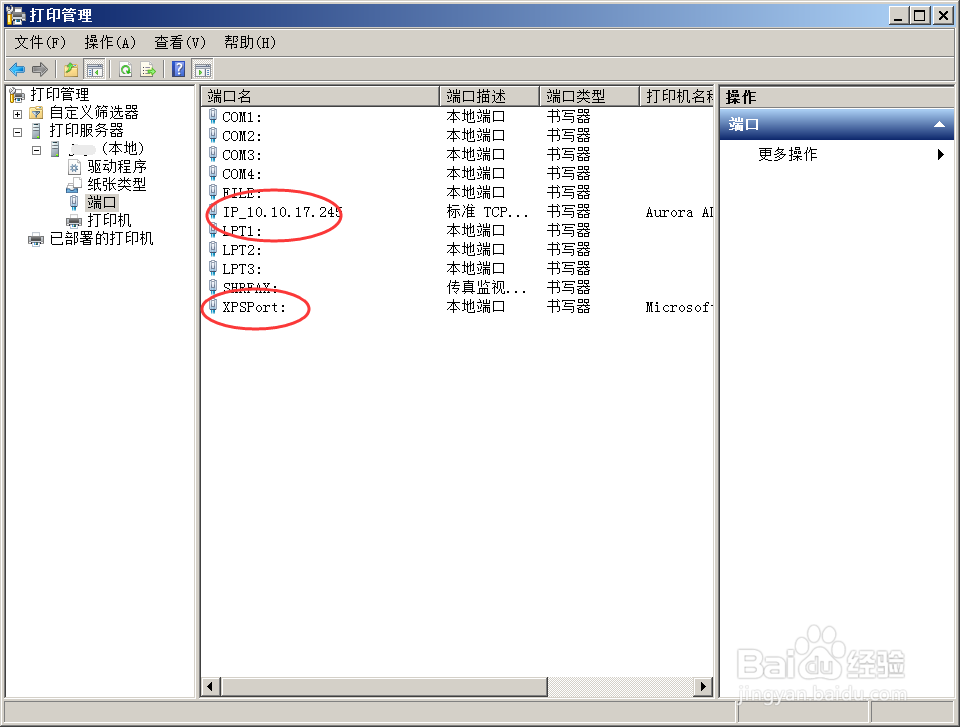960x727 pixels.
Task: Click the 纸张类型 tree node icon
Action: (x=74, y=184)
